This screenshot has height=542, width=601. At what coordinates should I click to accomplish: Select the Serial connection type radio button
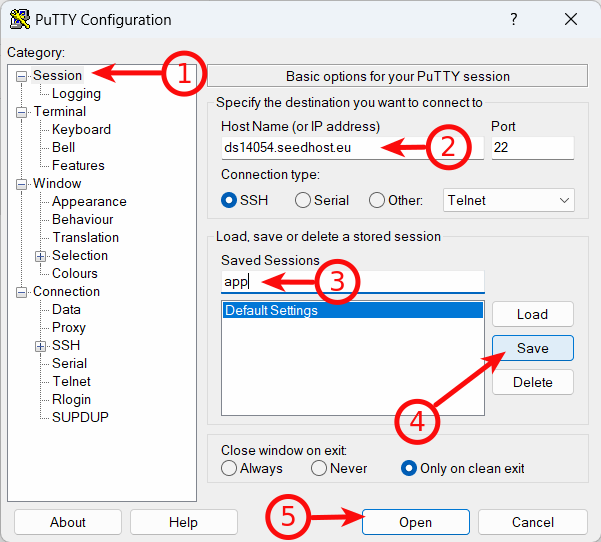303,200
